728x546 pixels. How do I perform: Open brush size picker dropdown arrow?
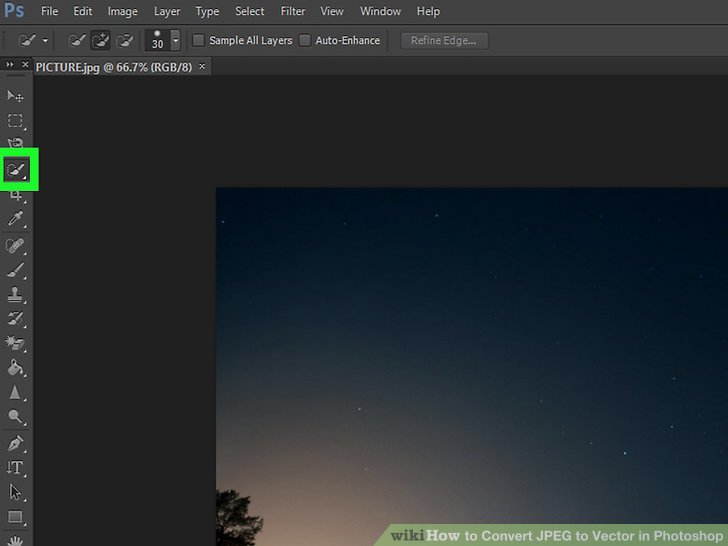tap(176, 40)
